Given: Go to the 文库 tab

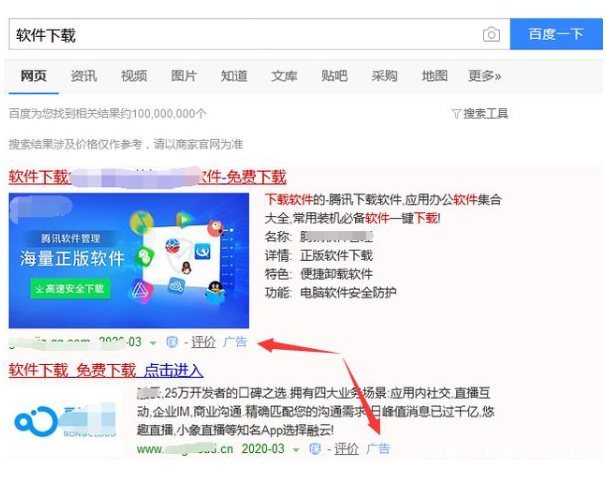Looking at the screenshot, I should [284, 76].
